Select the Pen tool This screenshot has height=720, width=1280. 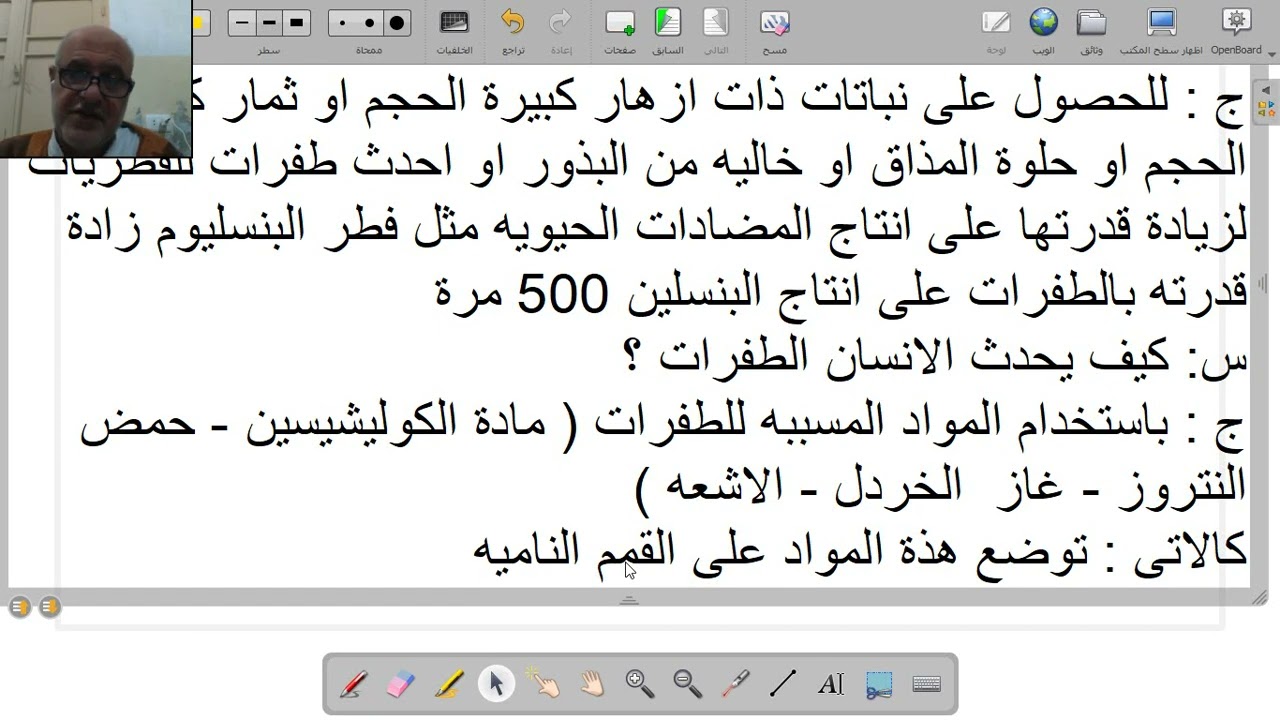click(353, 684)
